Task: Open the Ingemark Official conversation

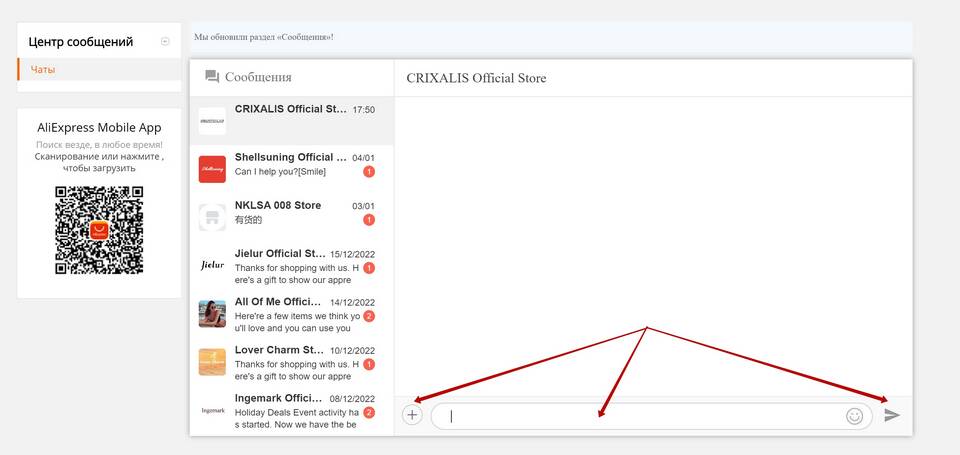Action: pyautogui.click(x=292, y=410)
